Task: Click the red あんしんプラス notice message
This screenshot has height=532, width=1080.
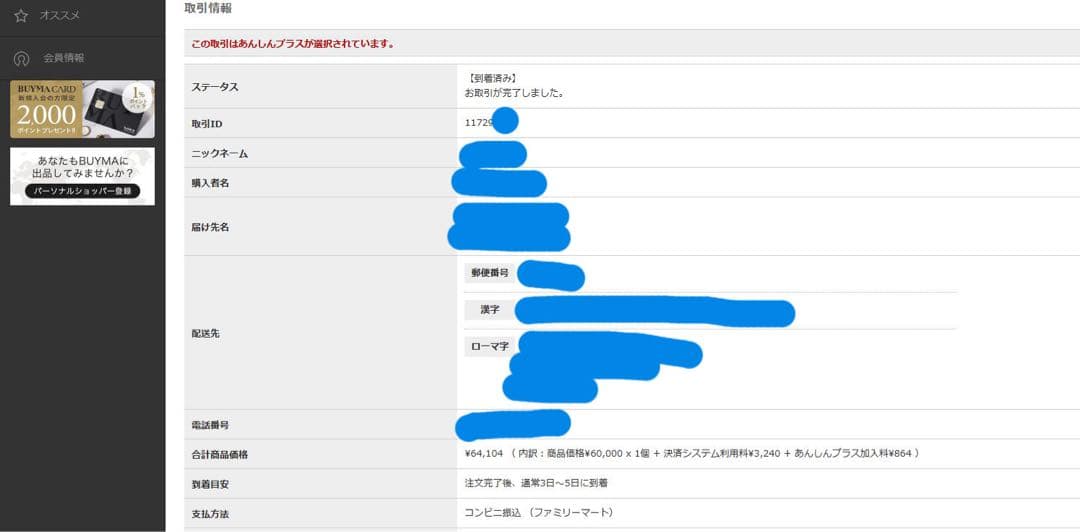Action: click(292, 44)
